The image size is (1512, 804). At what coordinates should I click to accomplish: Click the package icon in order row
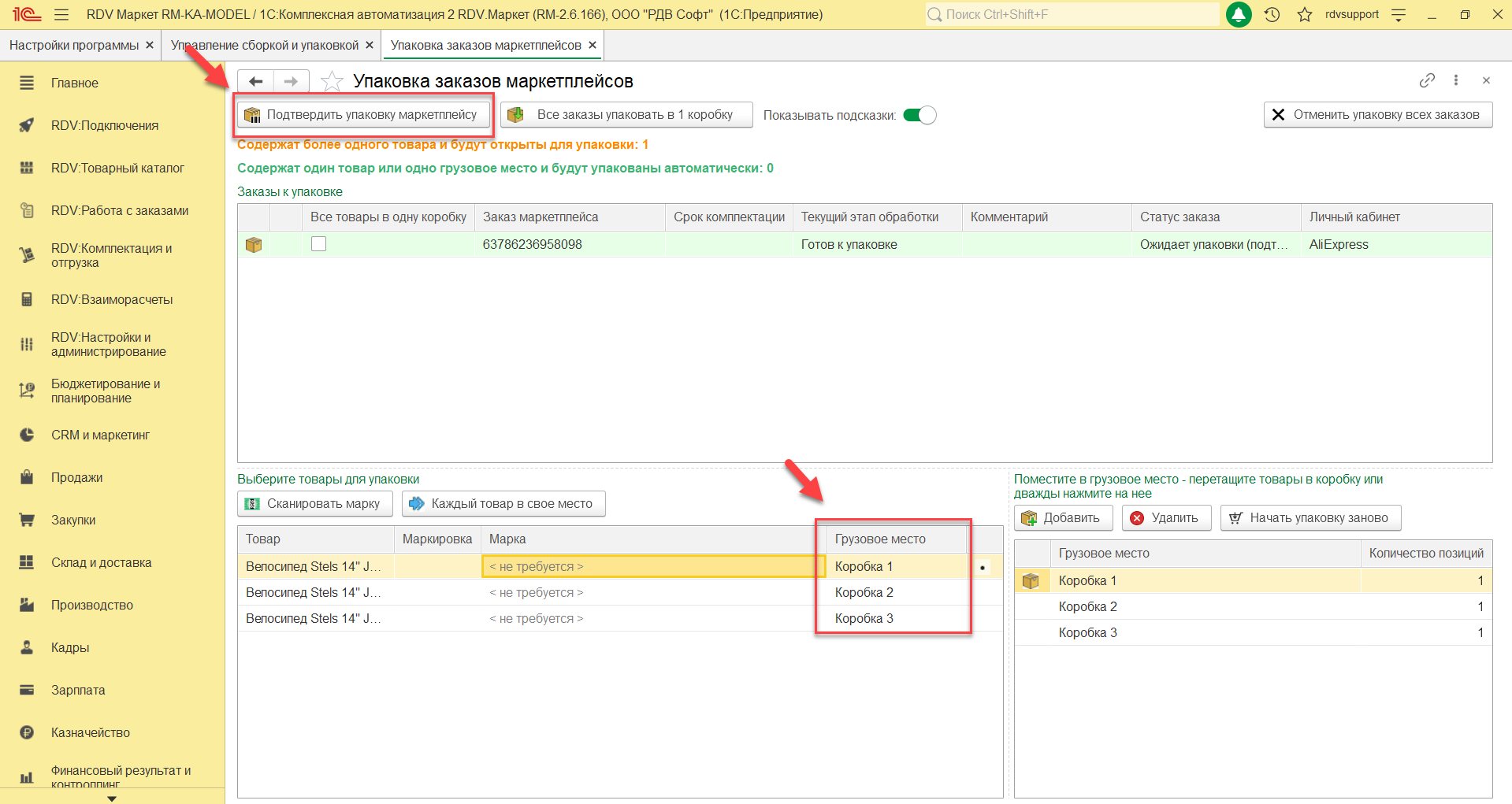click(x=254, y=245)
